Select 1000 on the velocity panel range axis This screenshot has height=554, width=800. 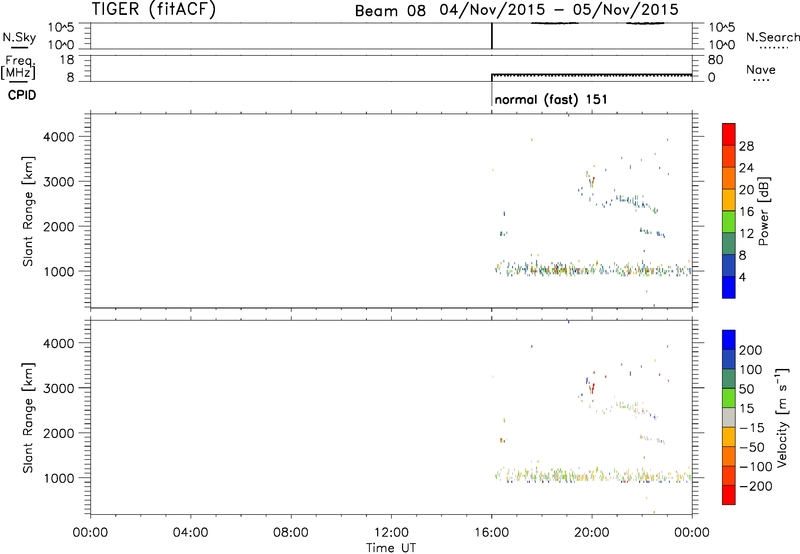58,478
